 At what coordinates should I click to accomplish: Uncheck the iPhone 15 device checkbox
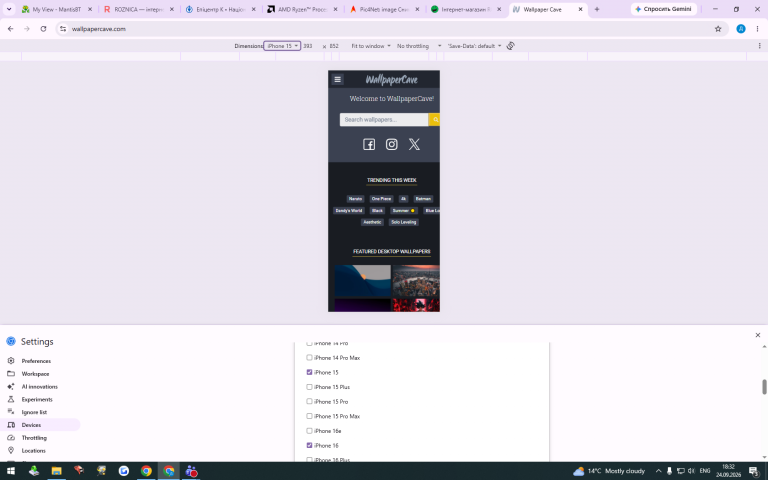(x=309, y=372)
